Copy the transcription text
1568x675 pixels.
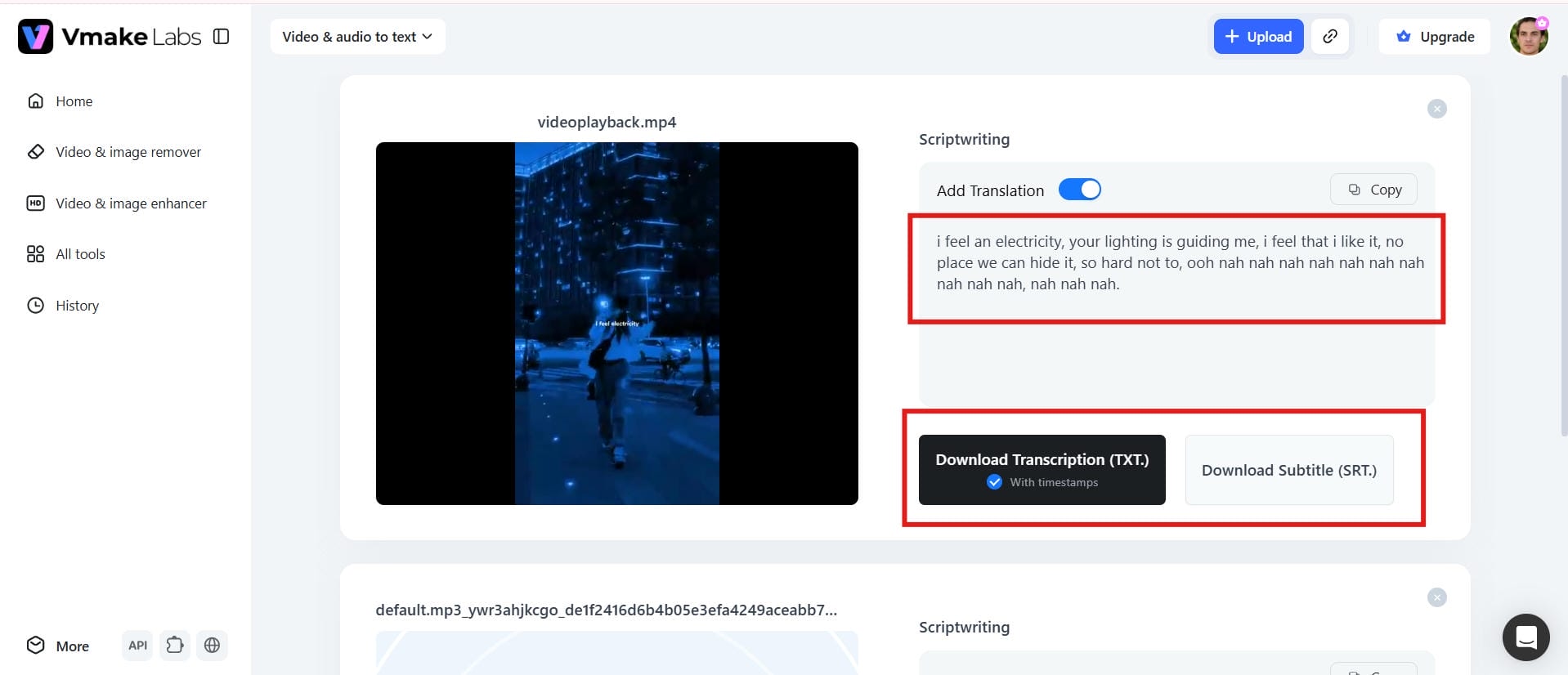pyautogui.click(x=1373, y=190)
